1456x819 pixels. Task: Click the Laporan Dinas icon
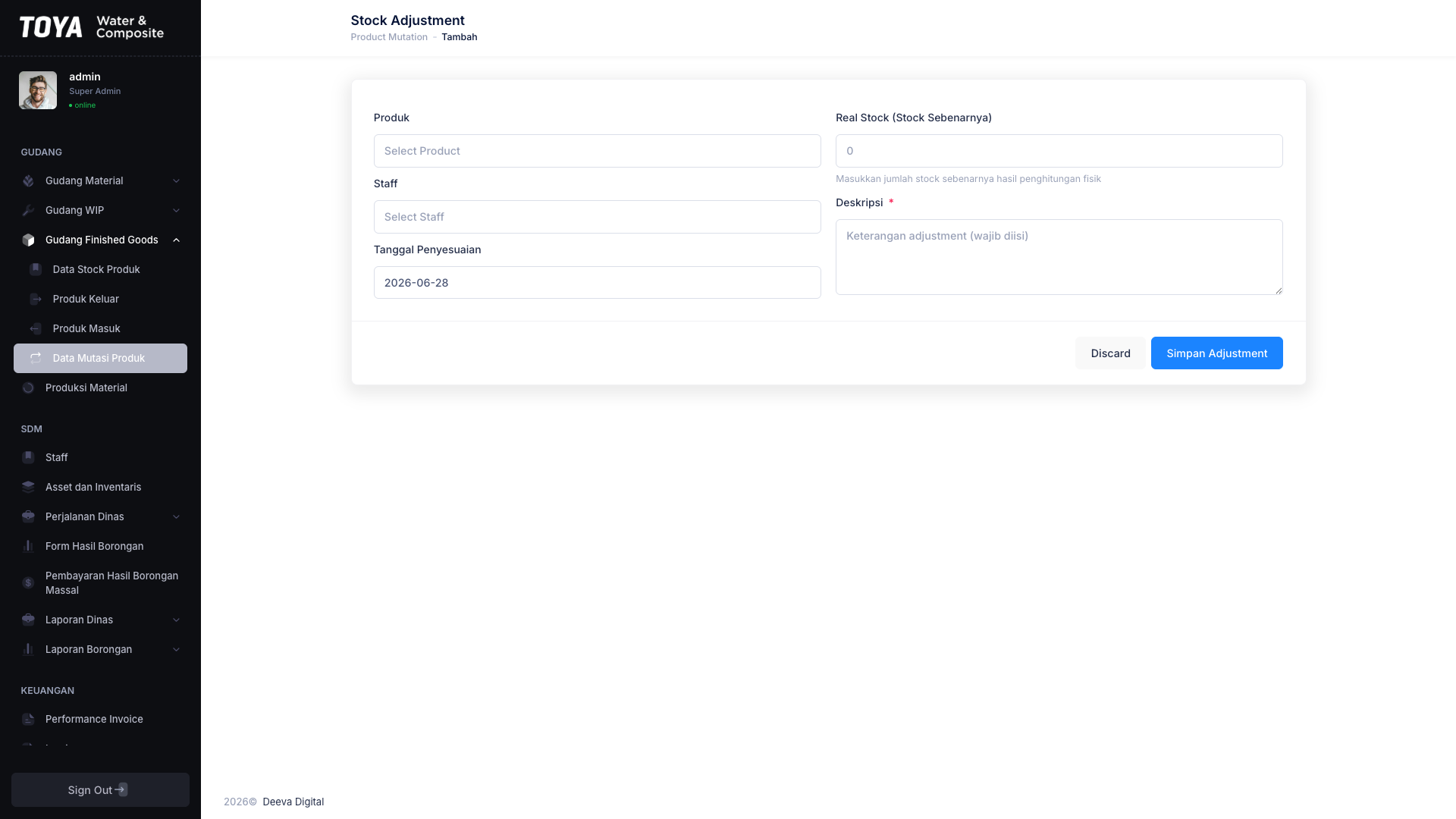28,620
